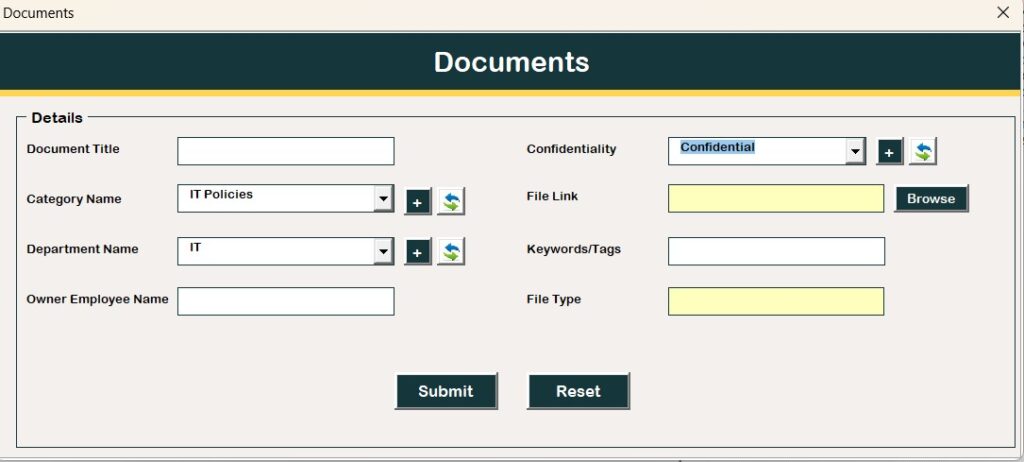Image resolution: width=1024 pixels, height=462 pixels.
Task: Add a new Category Name entry
Action: [418, 202]
